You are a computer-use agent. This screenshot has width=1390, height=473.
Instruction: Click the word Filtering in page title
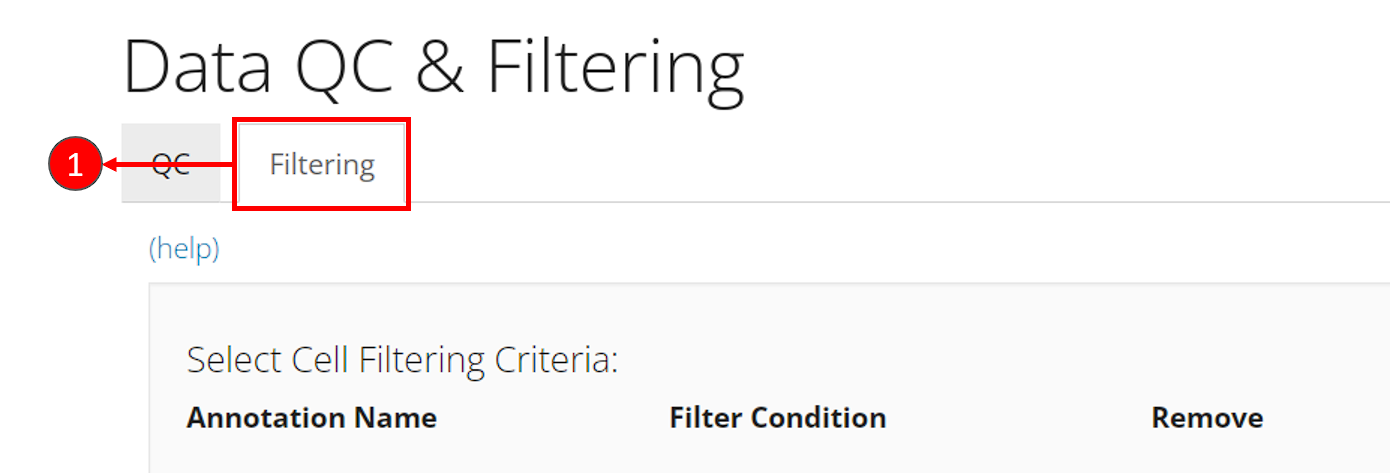point(615,68)
